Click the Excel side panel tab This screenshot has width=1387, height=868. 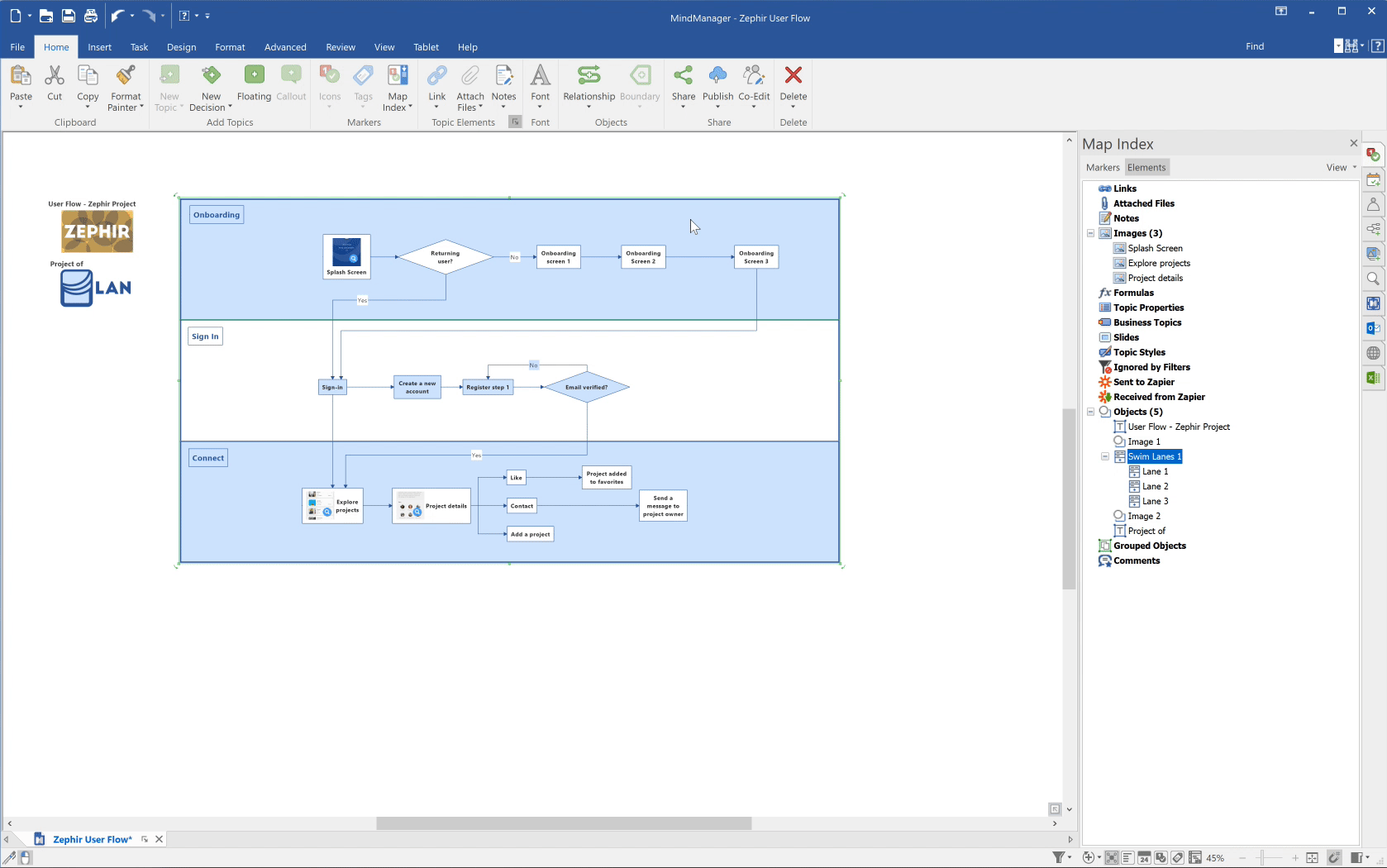1373,378
